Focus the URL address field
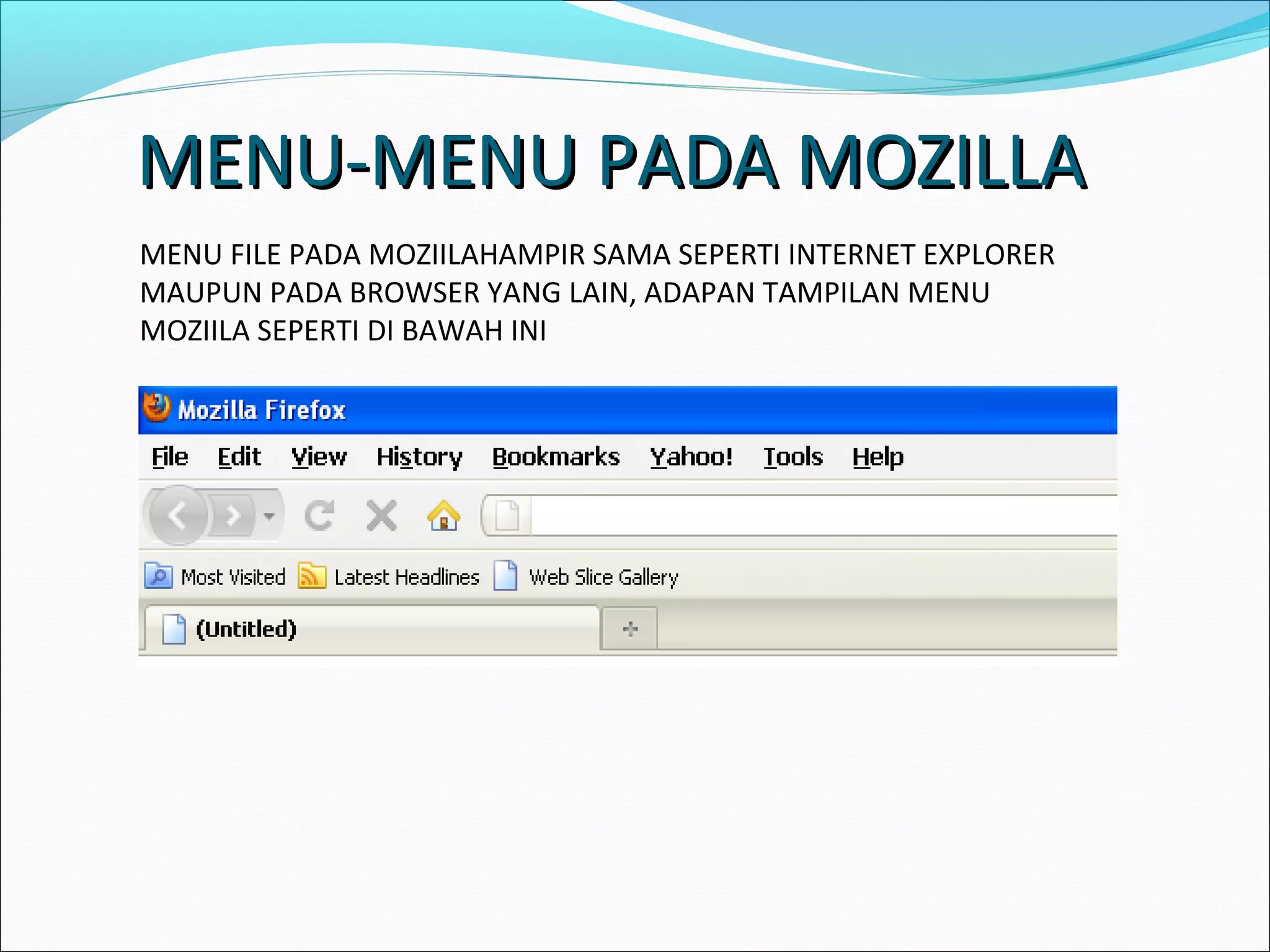The height and width of the screenshot is (952, 1270). [x=824, y=515]
